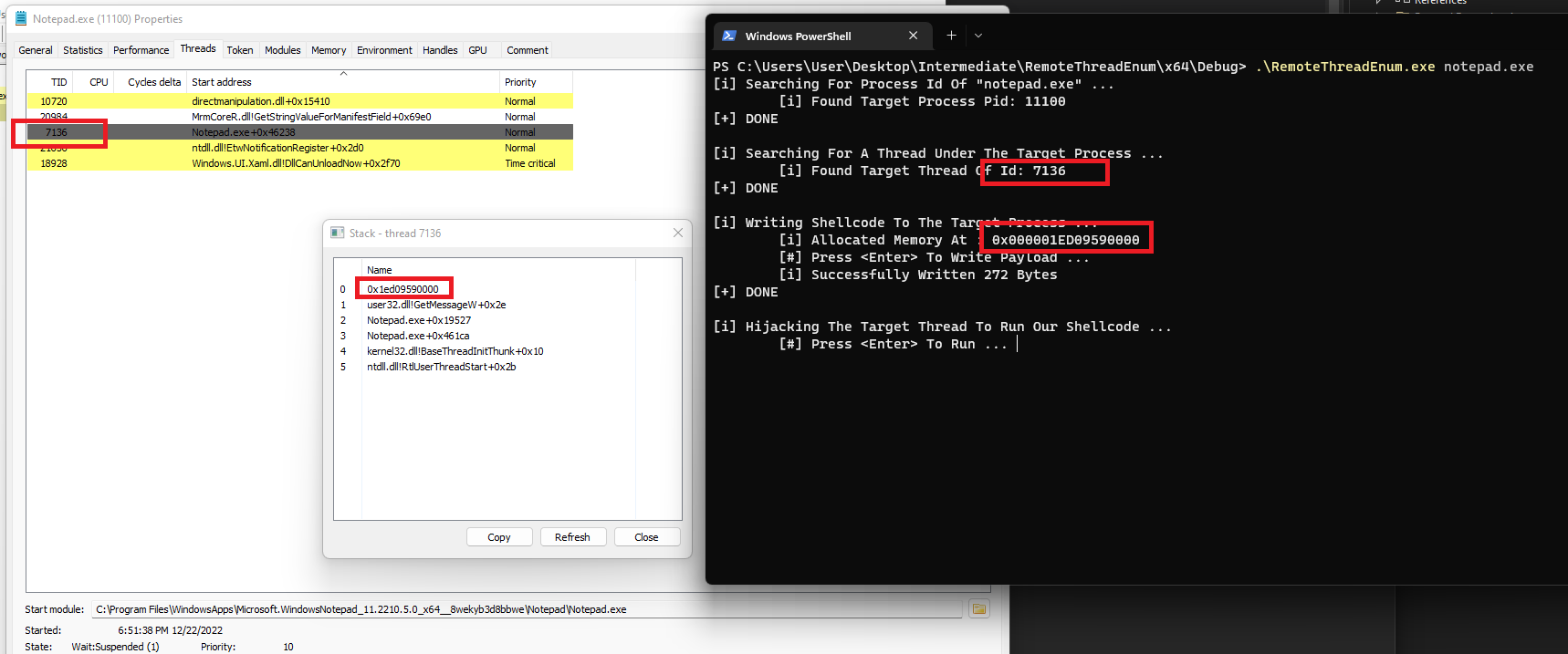This screenshot has width=1568, height=654.
Task: Go to the Token tab
Action: 240,50
